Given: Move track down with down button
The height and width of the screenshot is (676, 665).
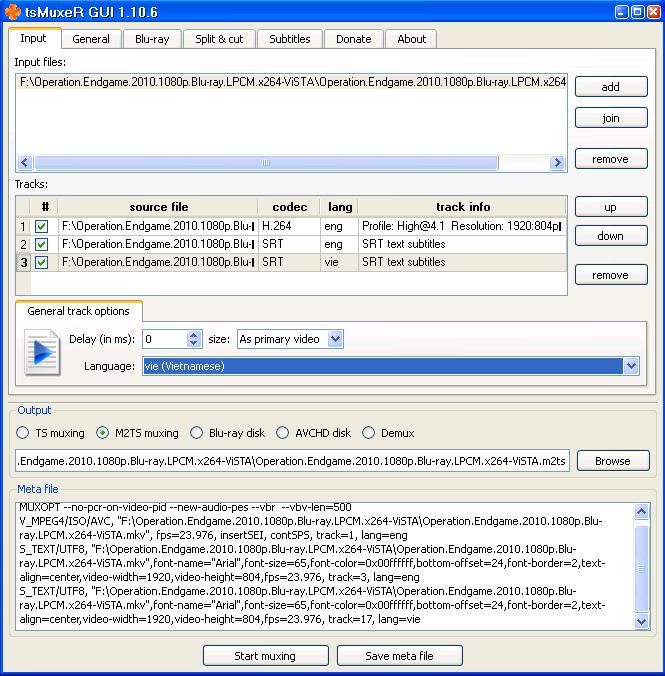Looking at the screenshot, I should [x=611, y=236].
